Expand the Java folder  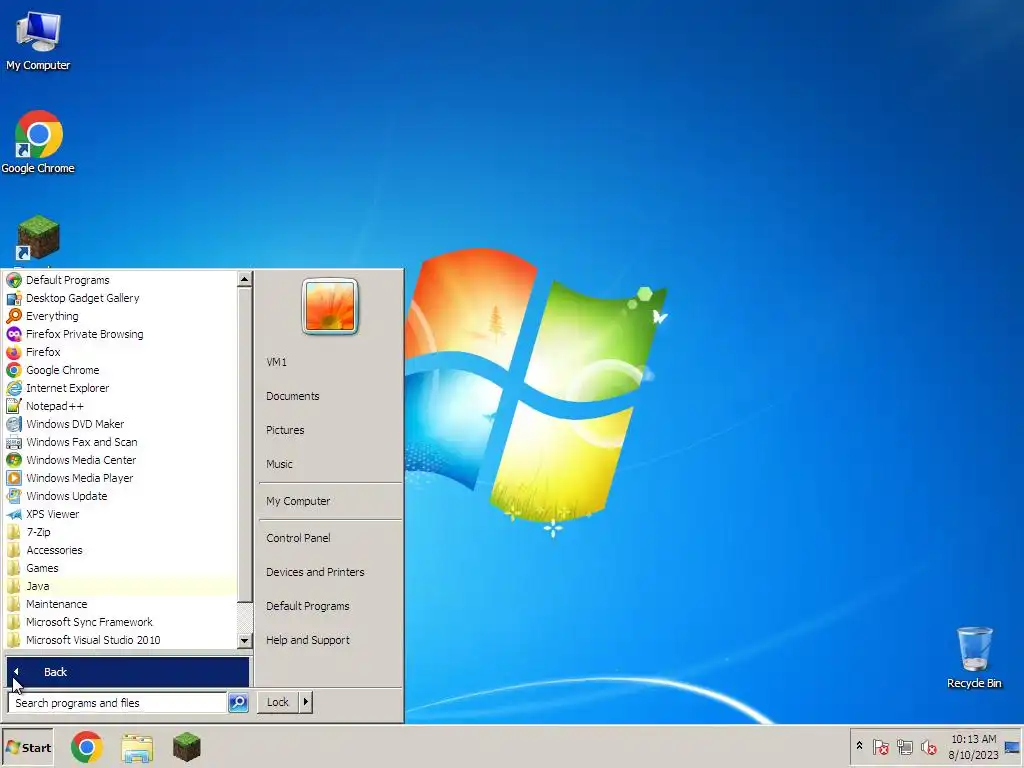tap(121, 586)
